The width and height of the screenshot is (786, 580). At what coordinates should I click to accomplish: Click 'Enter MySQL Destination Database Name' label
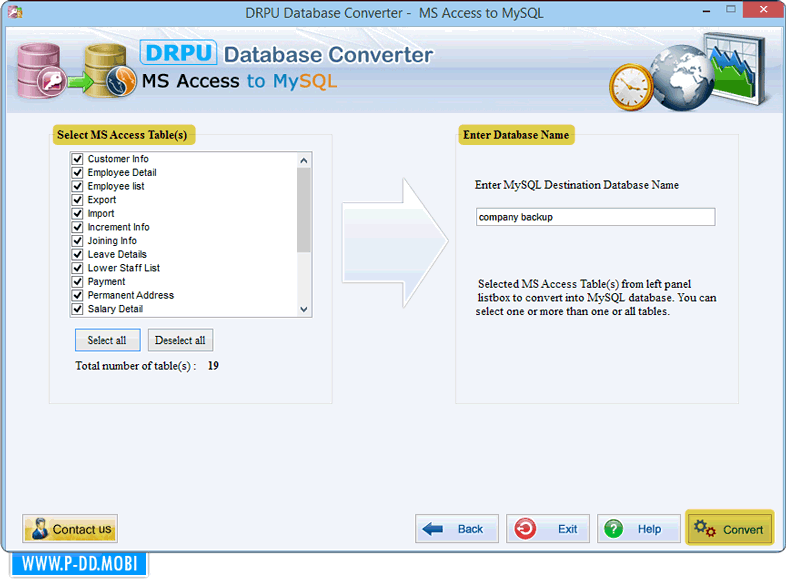click(576, 185)
